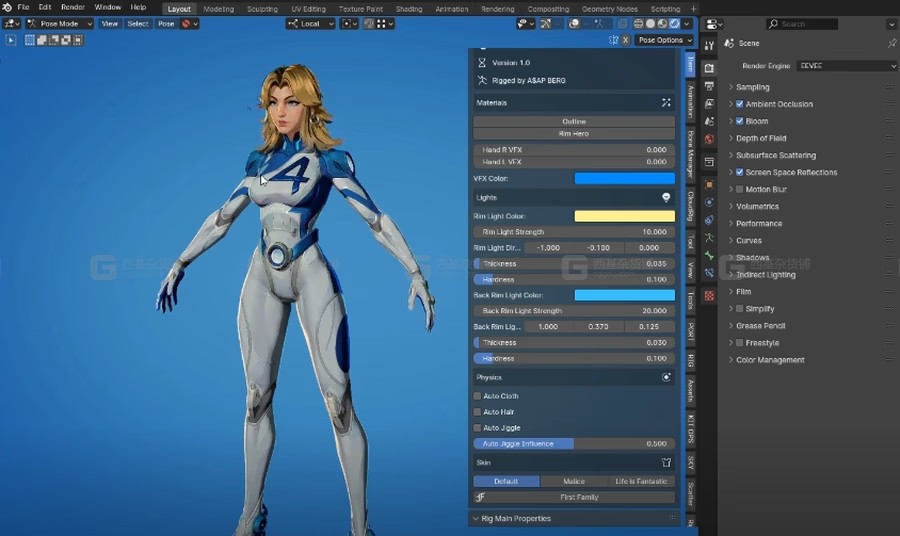Click the Blender logo icon
Viewport: 900px width, 536px height.
coord(7,8)
